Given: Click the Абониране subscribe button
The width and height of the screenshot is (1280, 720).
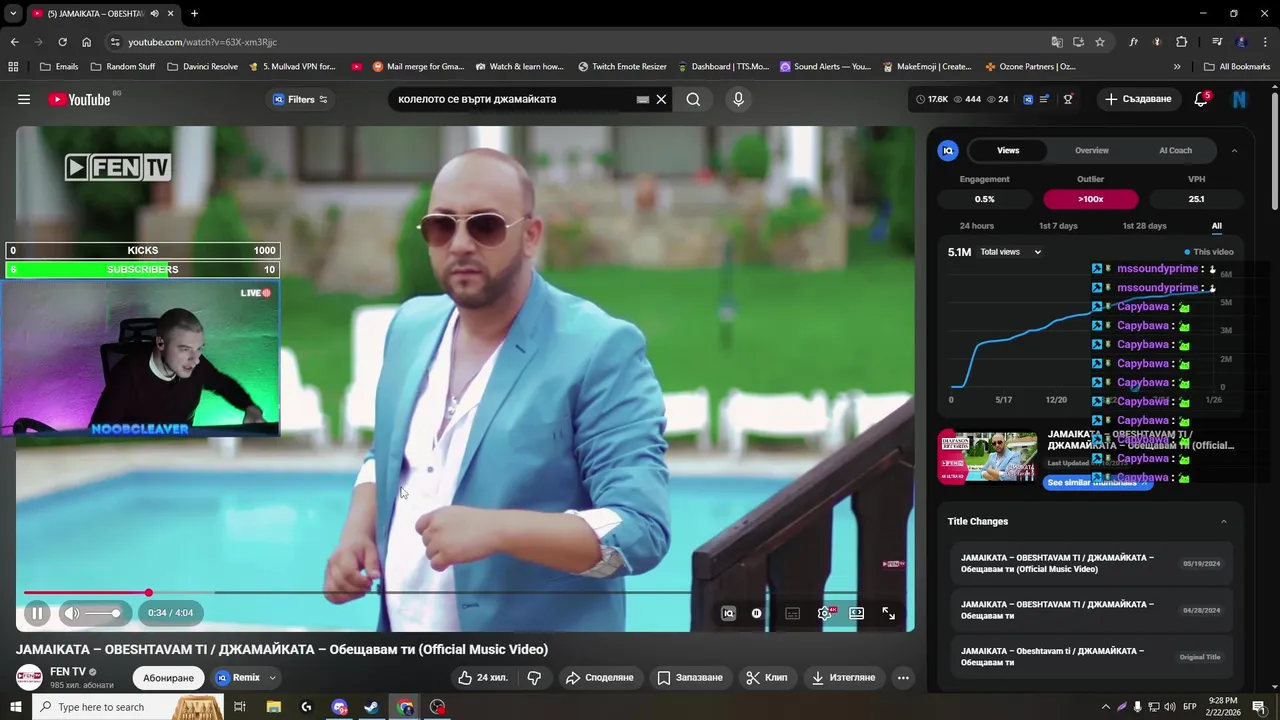Looking at the screenshot, I should coord(168,677).
